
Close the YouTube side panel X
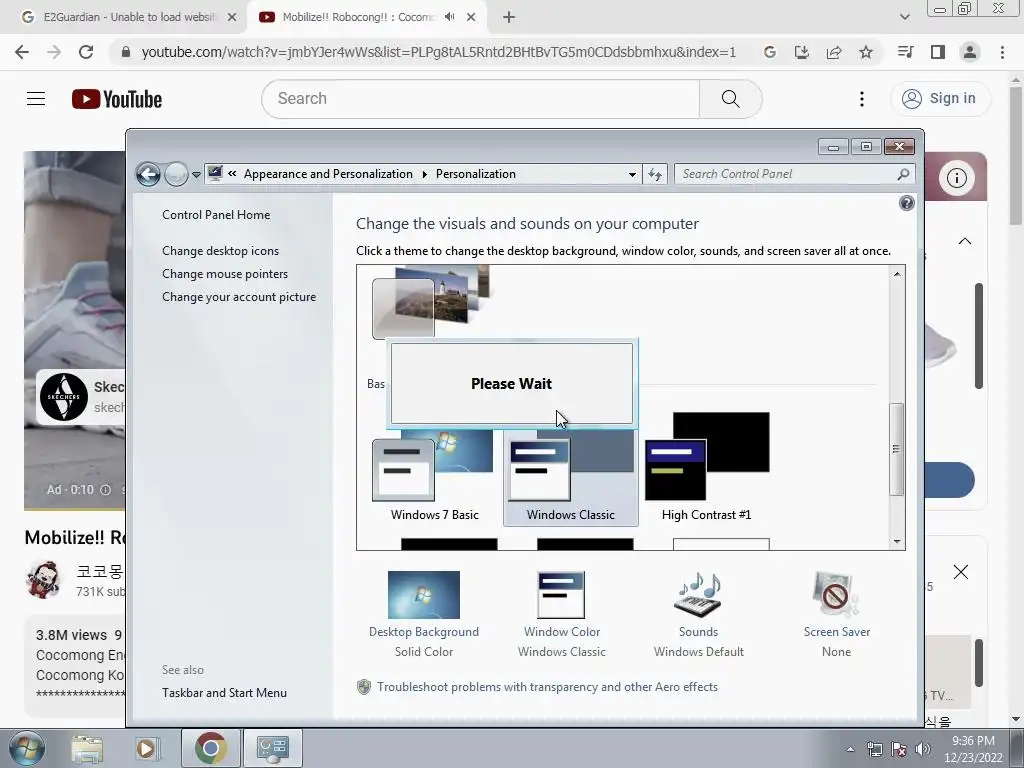click(961, 572)
